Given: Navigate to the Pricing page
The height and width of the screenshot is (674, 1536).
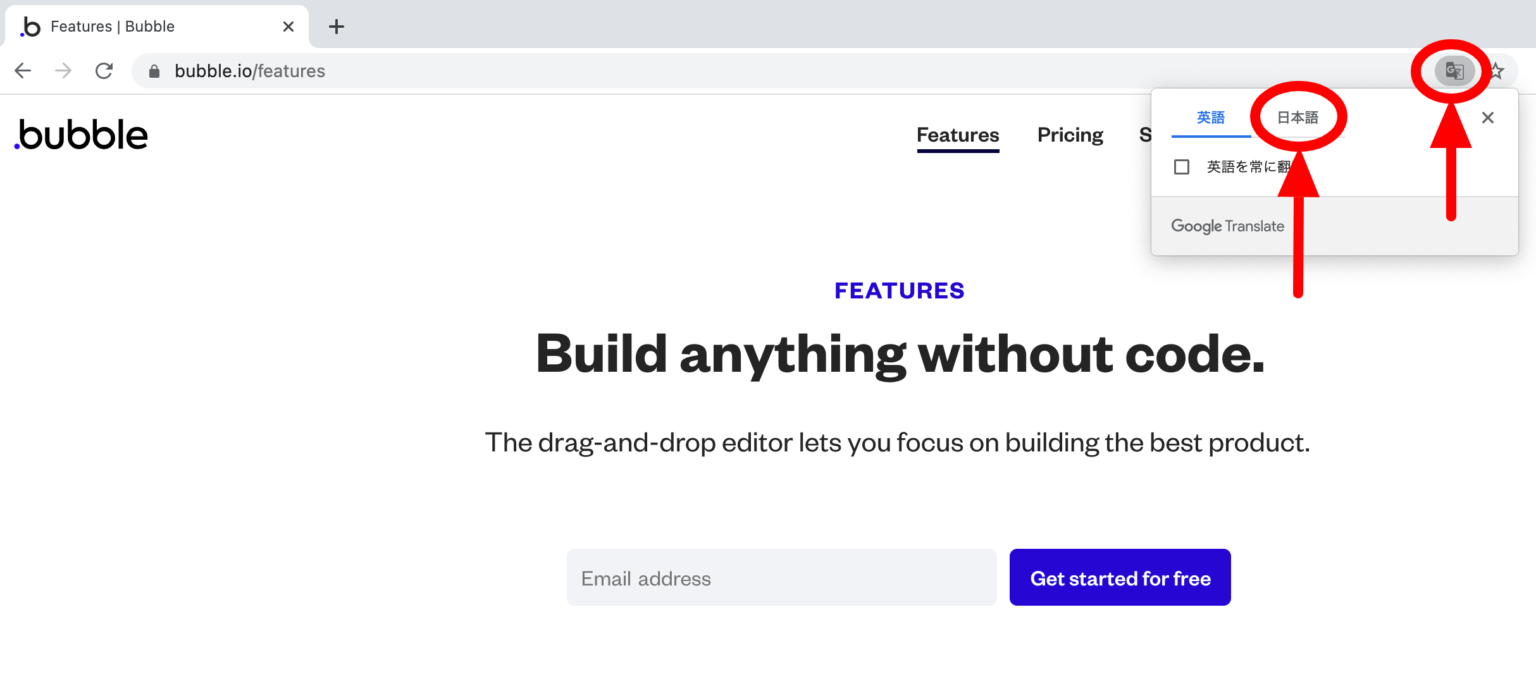Looking at the screenshot, I should pyautogui.click(x=1070, y=135).
